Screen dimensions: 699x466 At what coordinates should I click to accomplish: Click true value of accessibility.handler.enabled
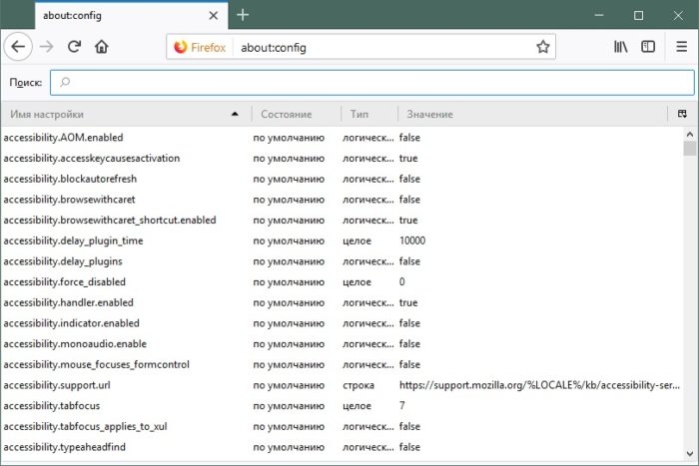(x=408, y=302)
